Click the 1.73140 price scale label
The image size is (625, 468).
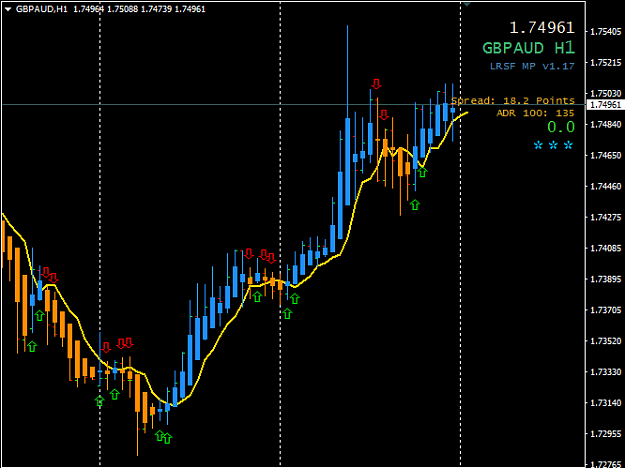click(x=605, y=403)
